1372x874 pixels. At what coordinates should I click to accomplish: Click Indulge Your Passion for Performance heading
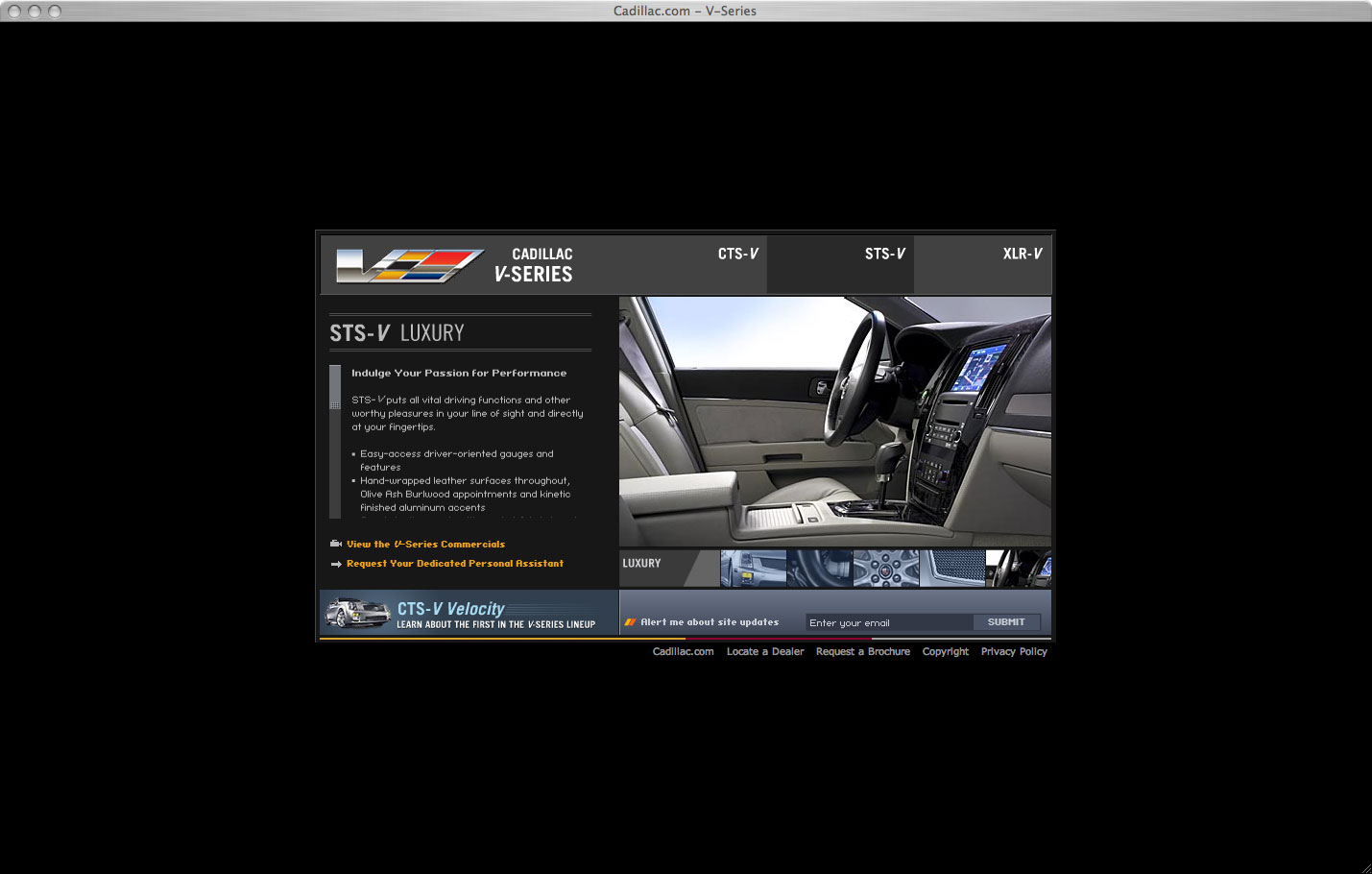pyautogui.click(x=459, y=373)
